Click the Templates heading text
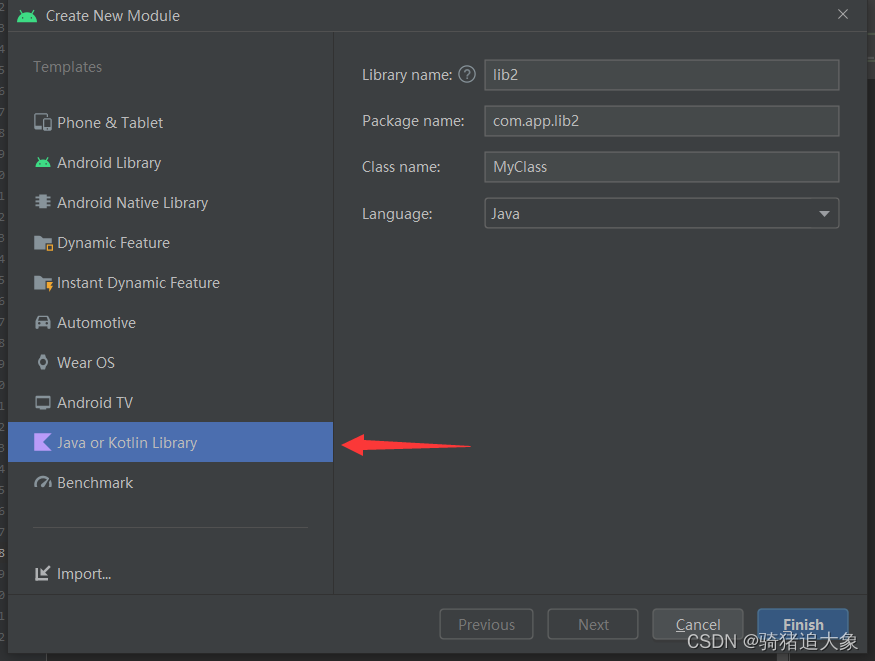The height and width of the screenshot is (661, 875). pyautogui.click(x=68, y=67)
